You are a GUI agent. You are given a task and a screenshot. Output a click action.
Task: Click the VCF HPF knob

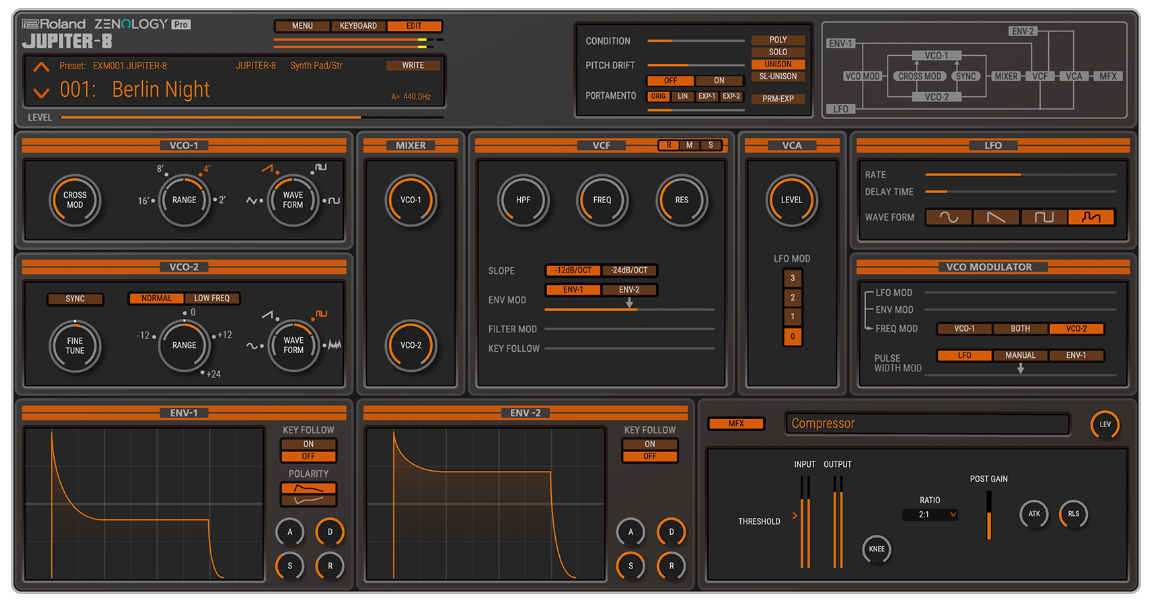point(523,200)
